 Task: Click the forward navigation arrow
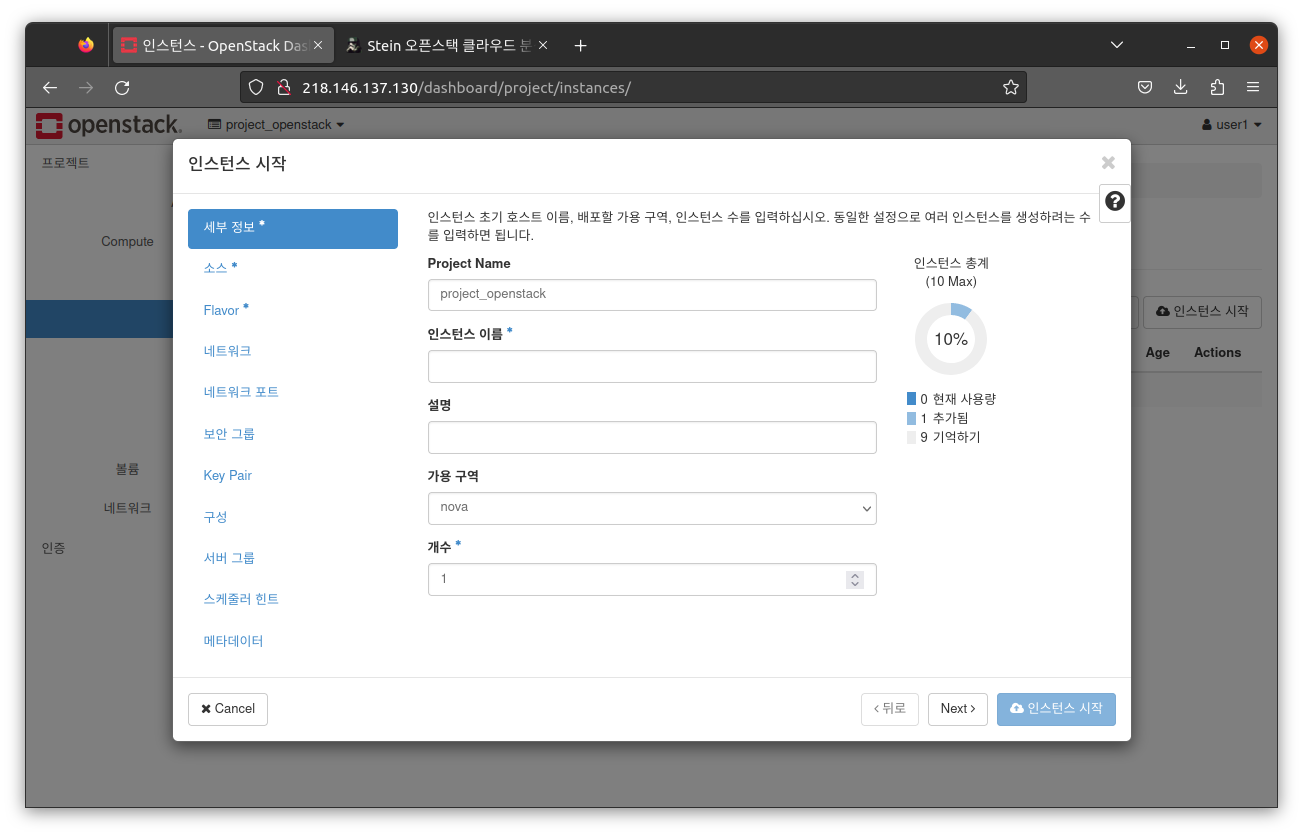click(86, 88)
